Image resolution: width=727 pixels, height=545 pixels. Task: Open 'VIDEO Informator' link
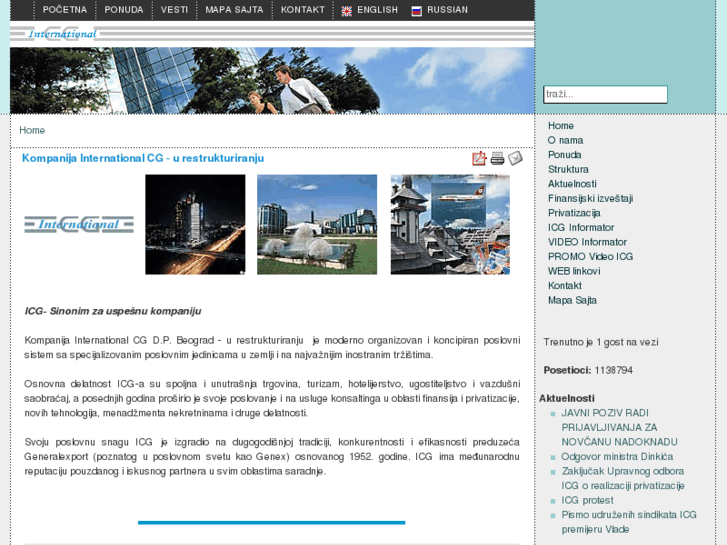587,242
